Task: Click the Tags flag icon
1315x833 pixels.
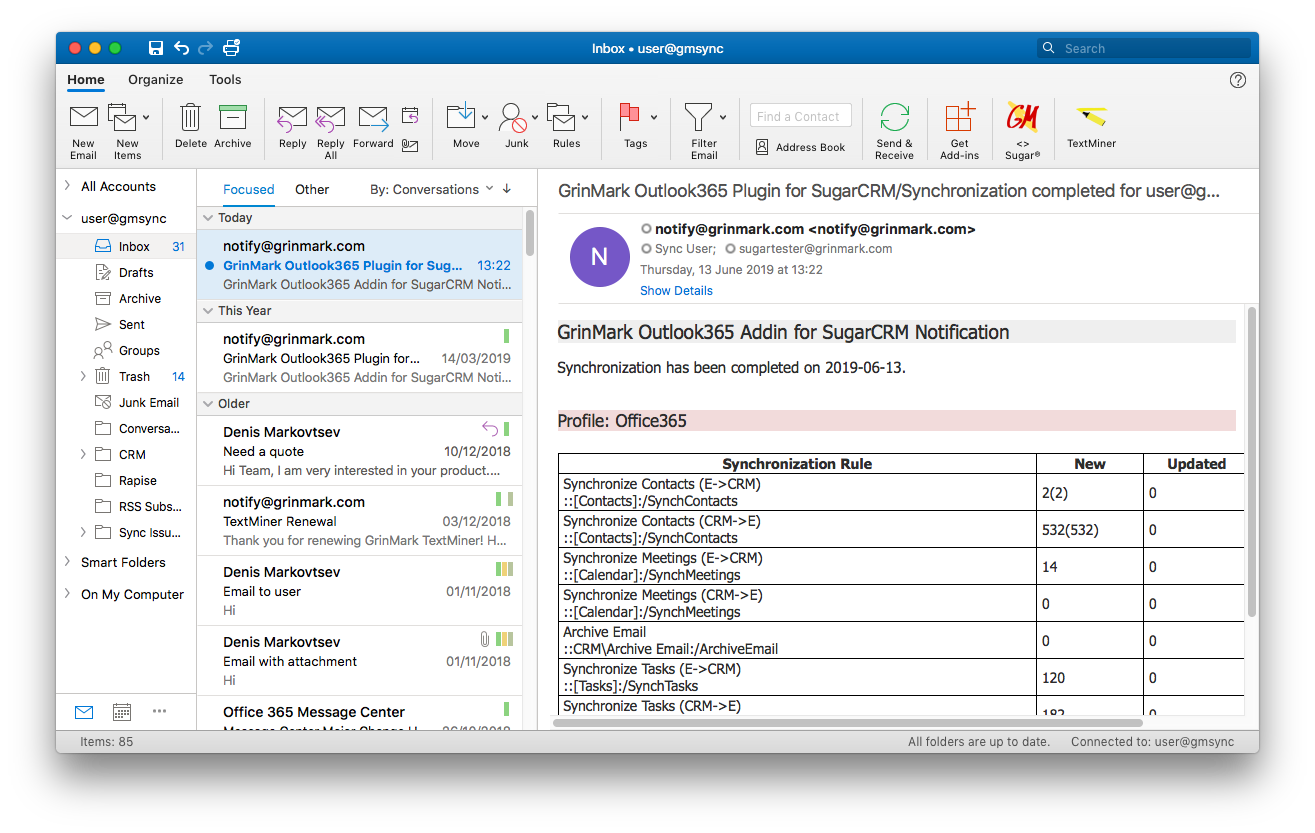Action: pos(630,116)
